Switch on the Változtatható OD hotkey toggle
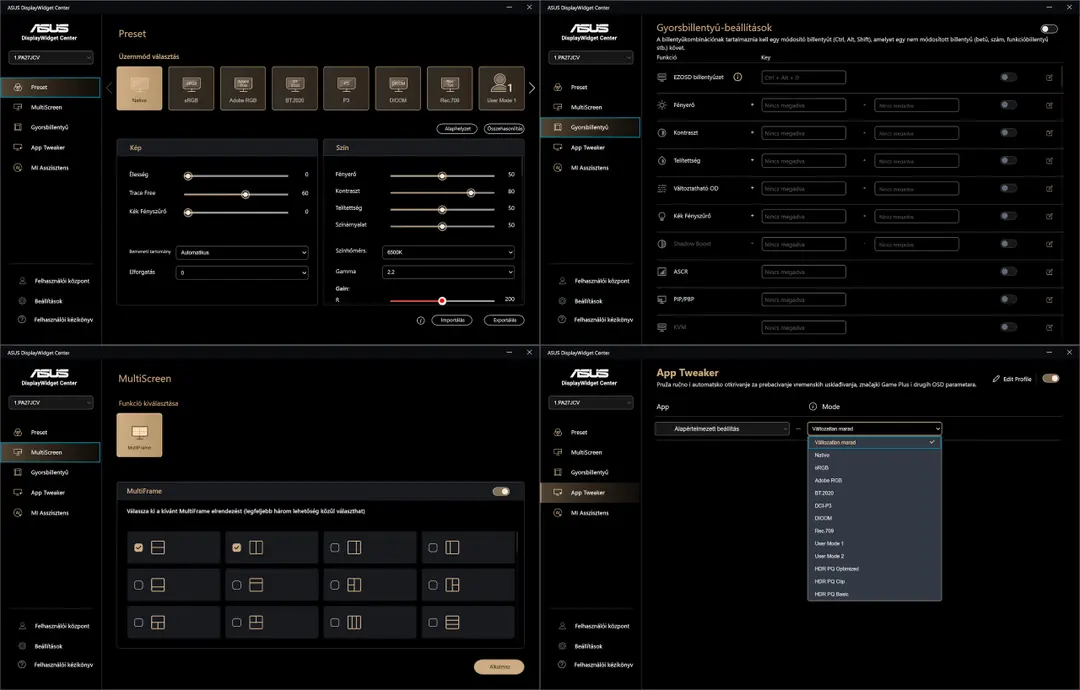This screenshot has height=690, width=1080. pyautogui.click(x=1008, y=188)
